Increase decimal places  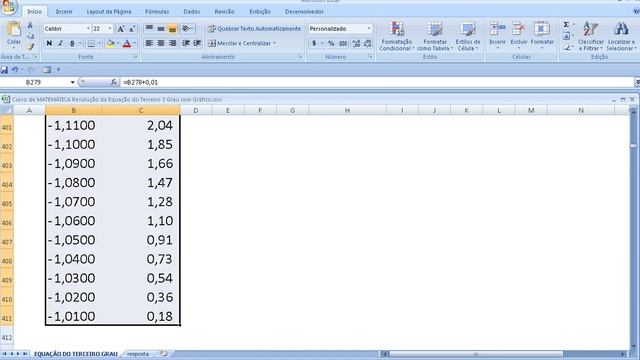(x=356, y=43)
